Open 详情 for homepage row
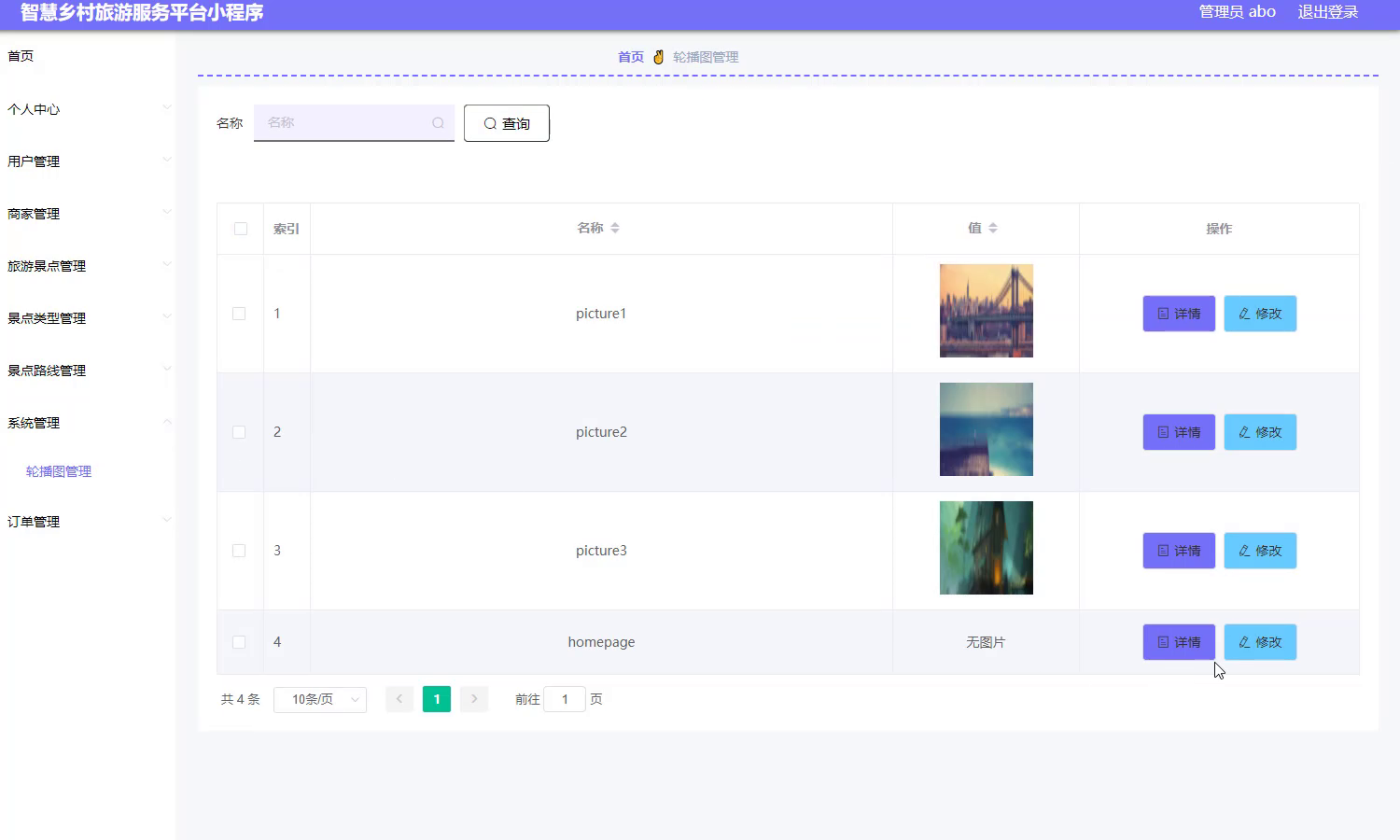 click(x=1179, y=642)
